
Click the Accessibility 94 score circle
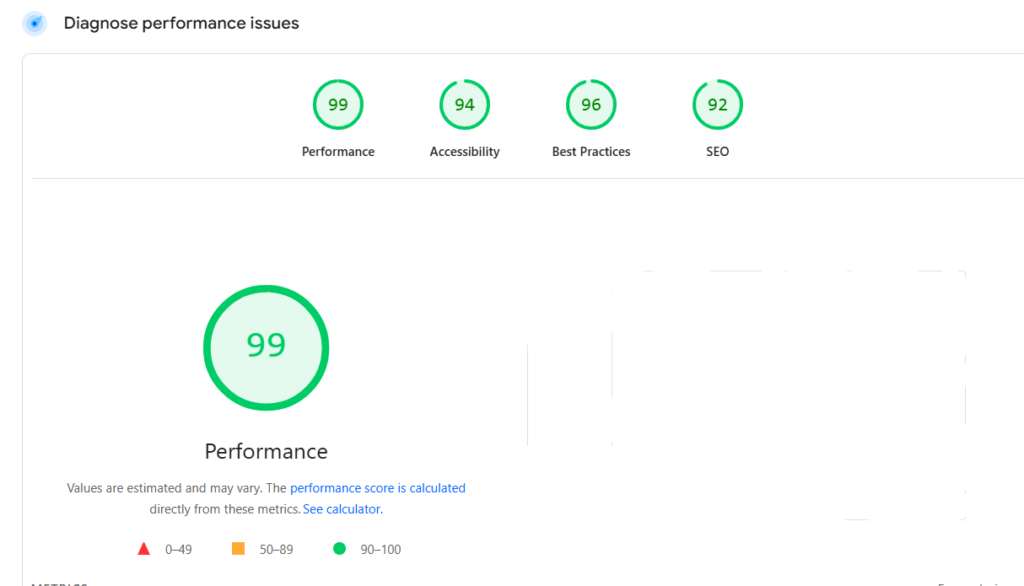(x=464, y=104)
